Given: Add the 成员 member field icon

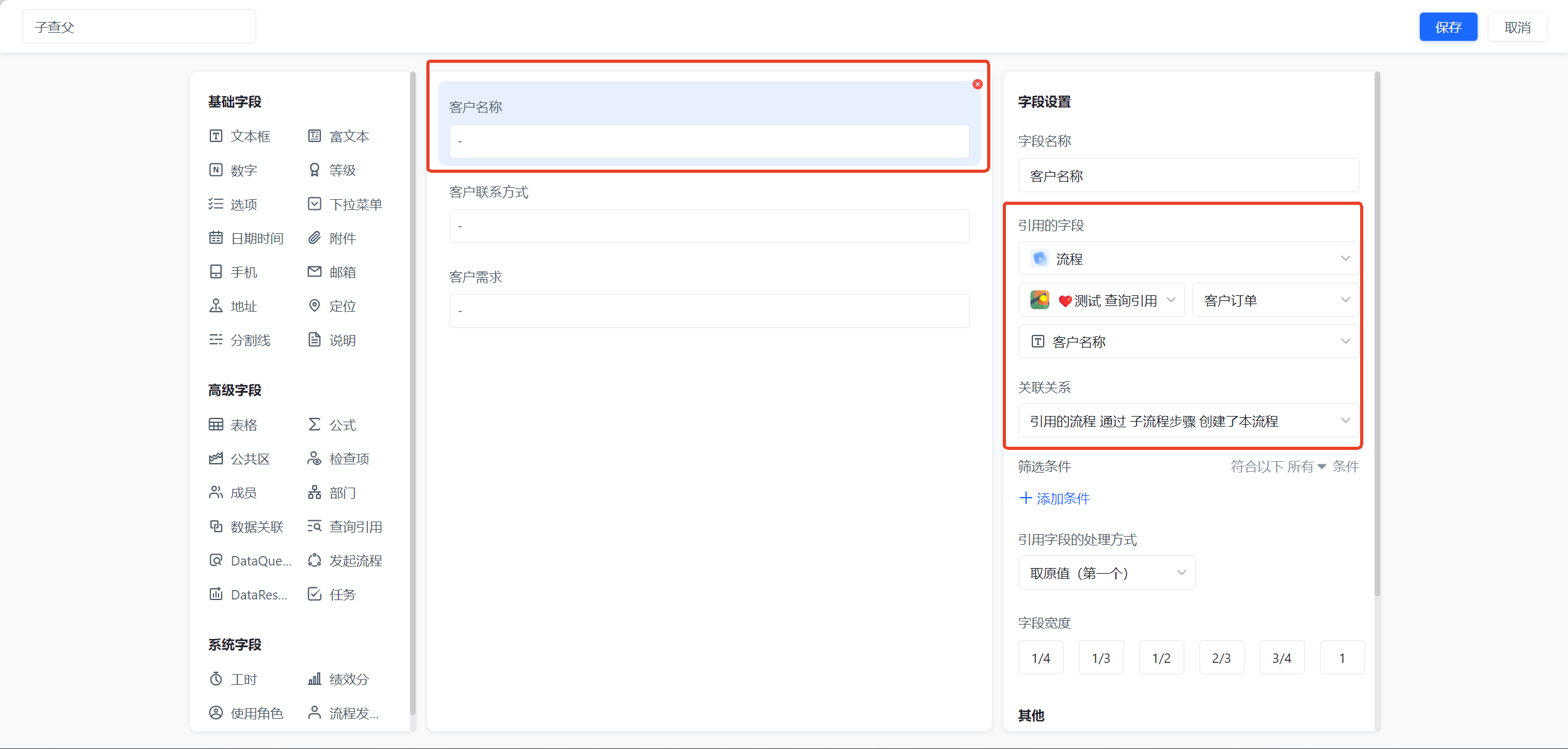Looking at the screenshot, I should click(216, 493).
